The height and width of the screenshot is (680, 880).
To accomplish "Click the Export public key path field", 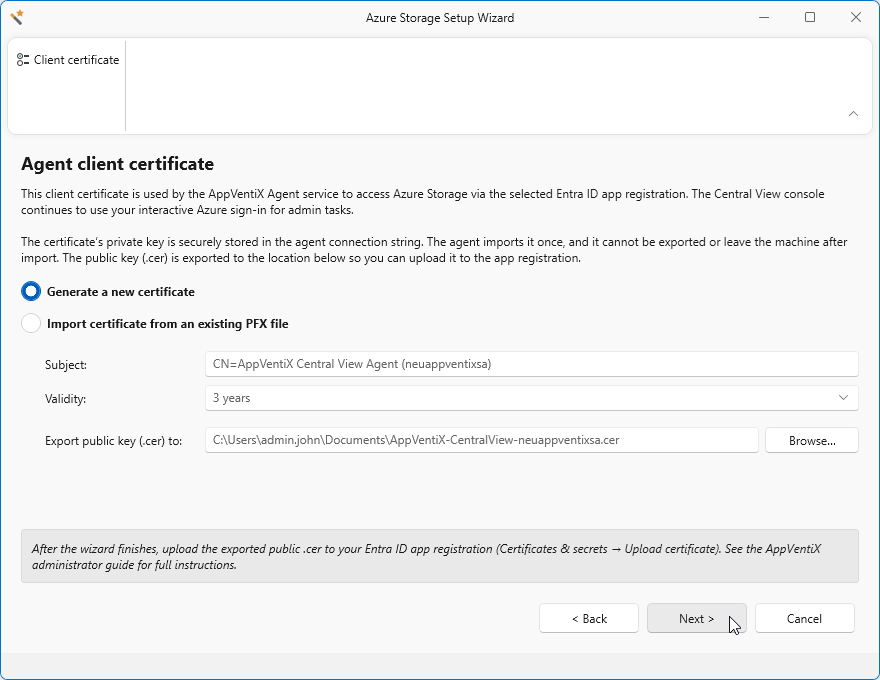I will [482, 440].
